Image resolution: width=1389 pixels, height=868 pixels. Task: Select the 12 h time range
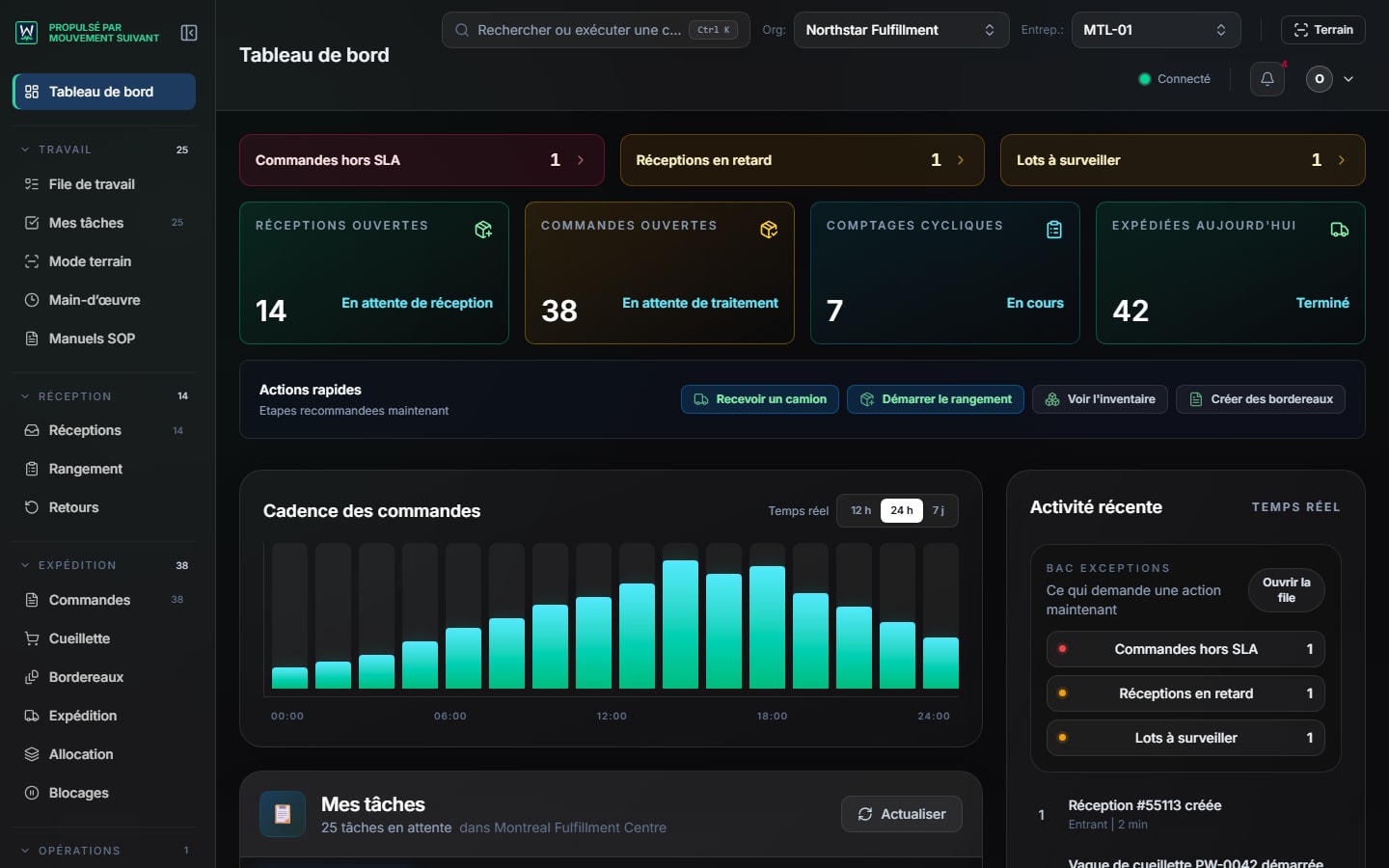tap(860, 510)
